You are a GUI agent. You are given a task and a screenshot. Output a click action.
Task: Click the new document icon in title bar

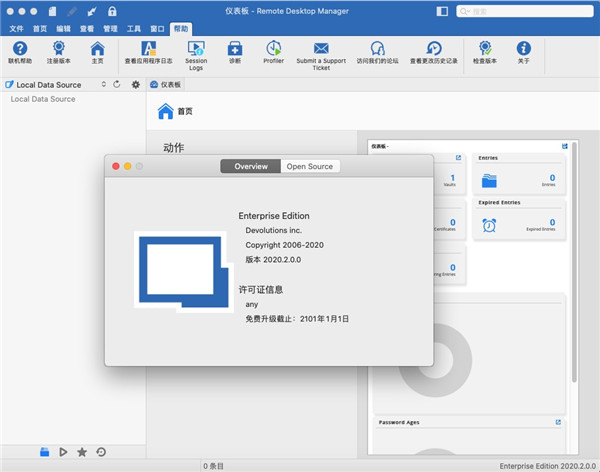52,11
